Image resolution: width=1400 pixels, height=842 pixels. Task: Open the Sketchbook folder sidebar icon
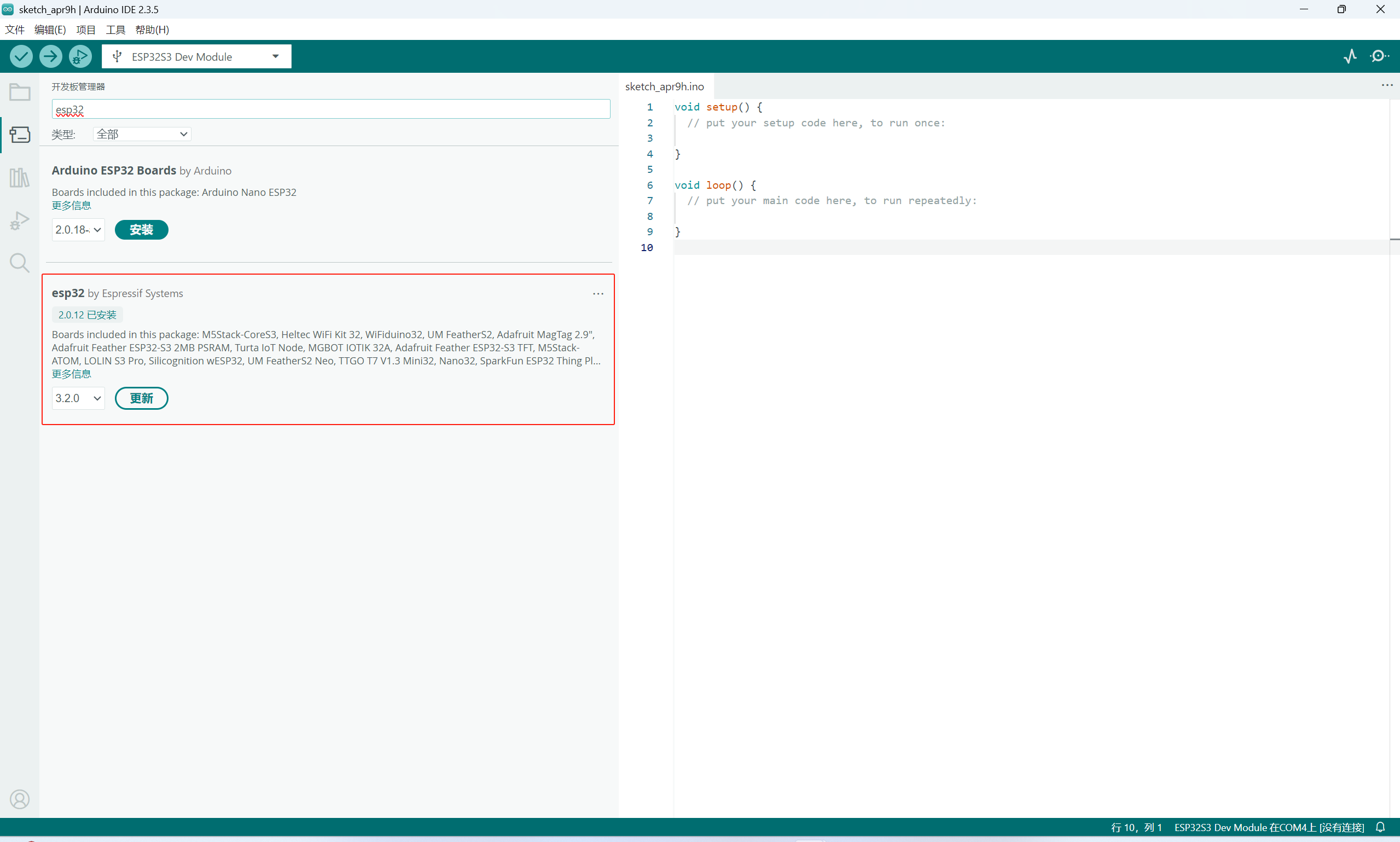point(20,92)
